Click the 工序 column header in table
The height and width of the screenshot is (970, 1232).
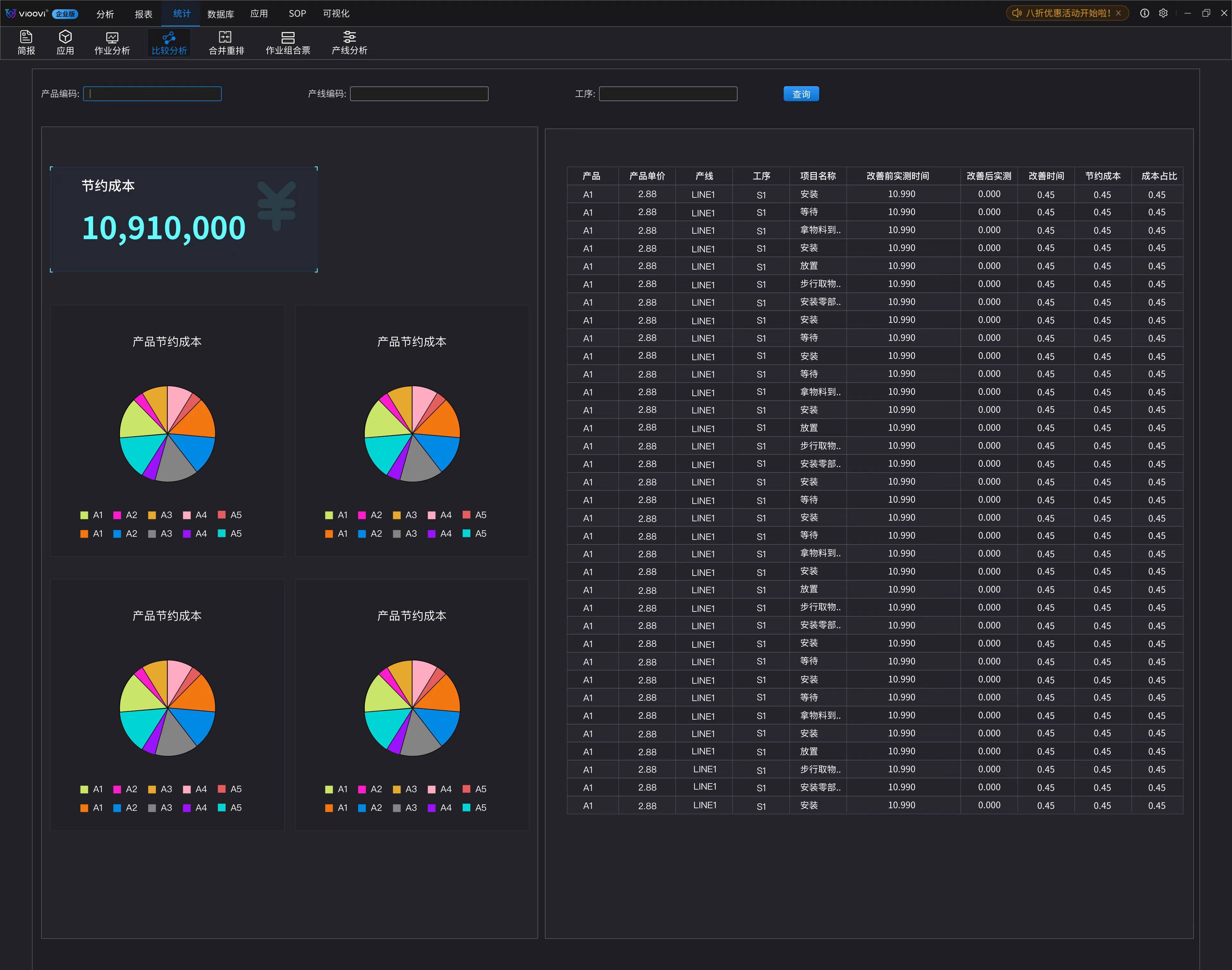[761, 176]
